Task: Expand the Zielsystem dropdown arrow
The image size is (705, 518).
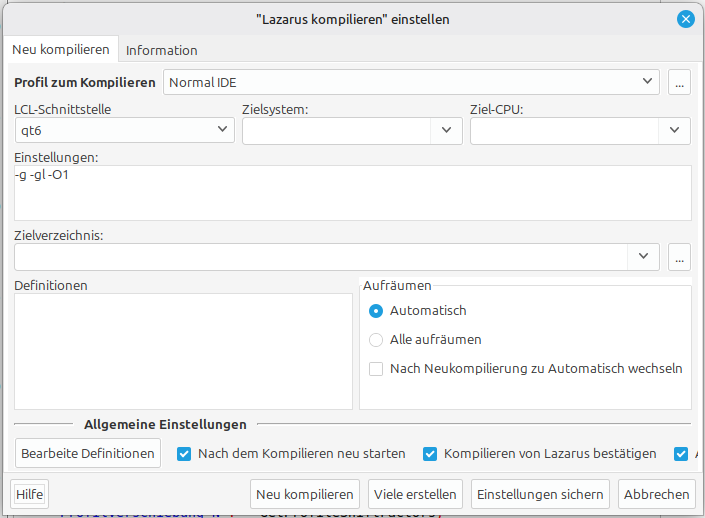Action: [x=446, y=130]
